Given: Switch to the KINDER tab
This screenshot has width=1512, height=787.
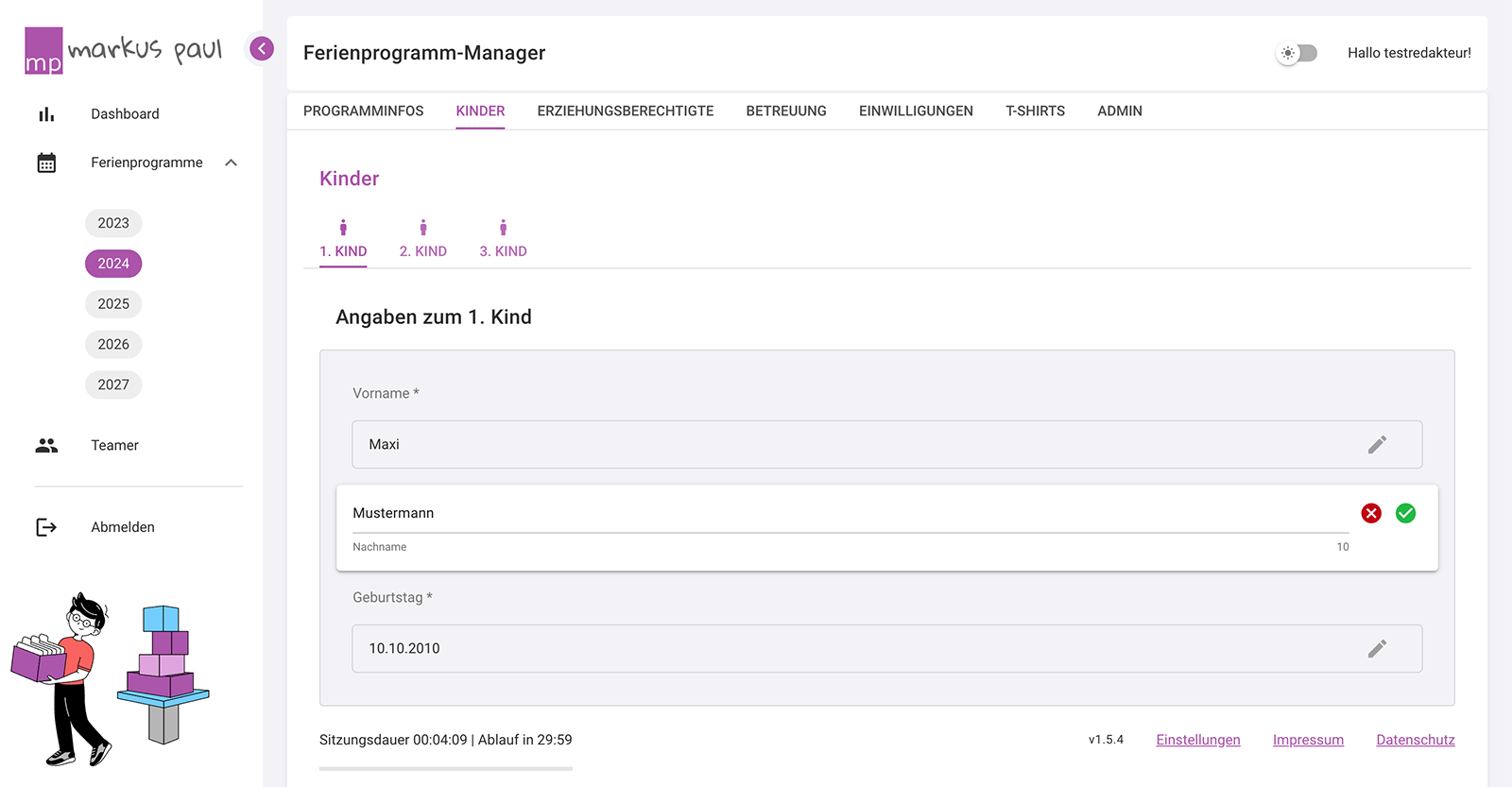Looking at the screenshot, I should tap(480, 111).
